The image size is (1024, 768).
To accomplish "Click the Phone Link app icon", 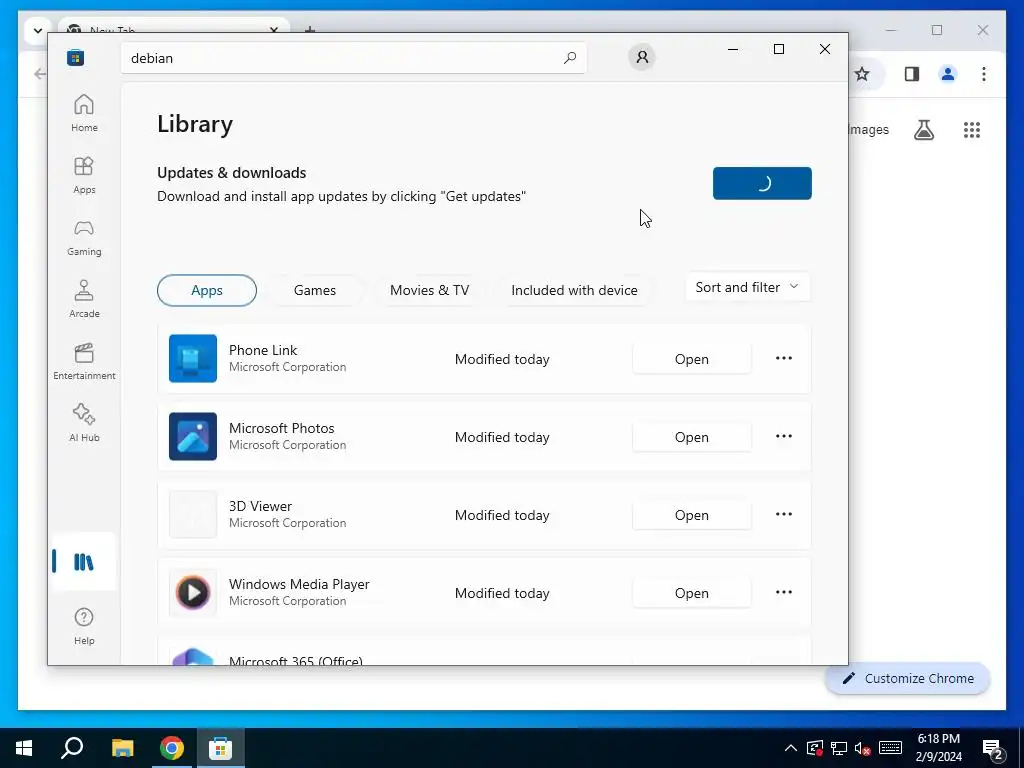I will coord(193,359).
